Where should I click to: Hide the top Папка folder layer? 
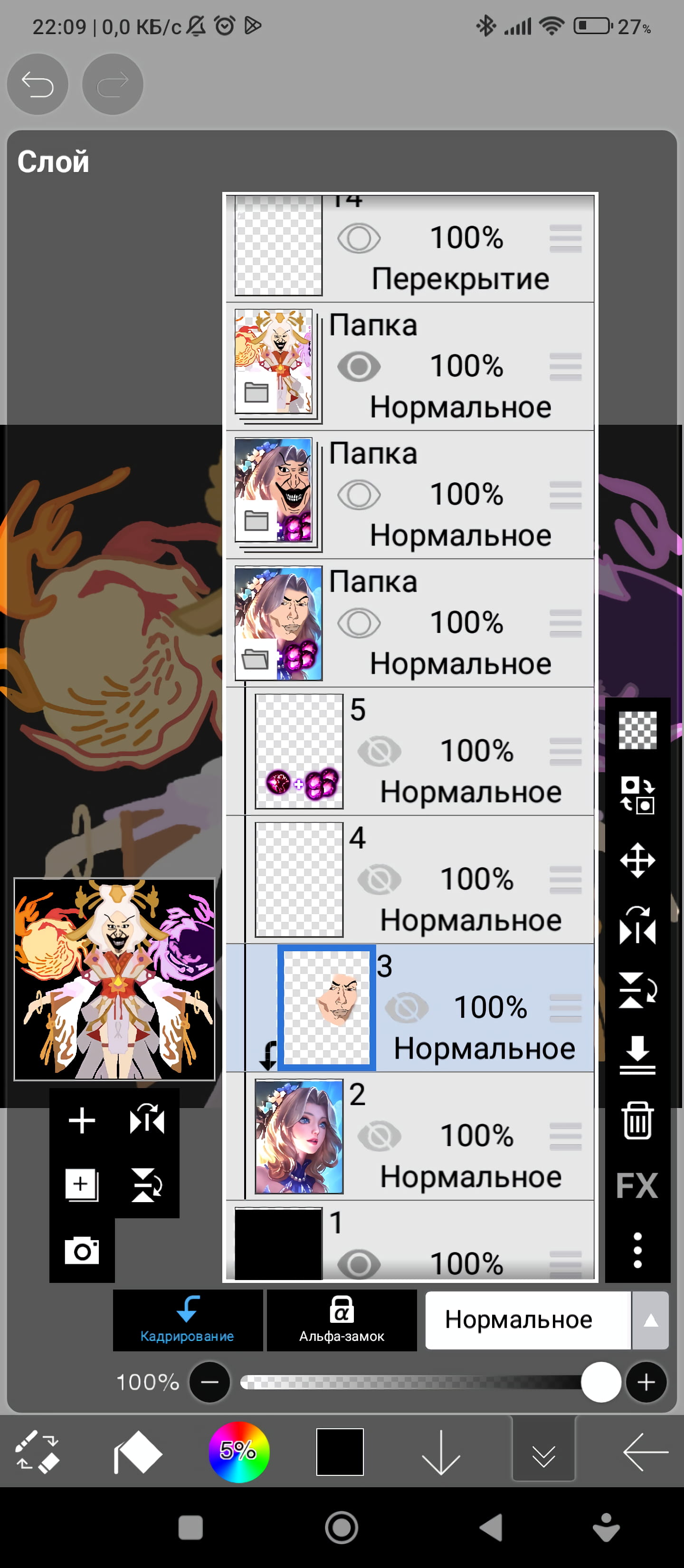(359, 366)
